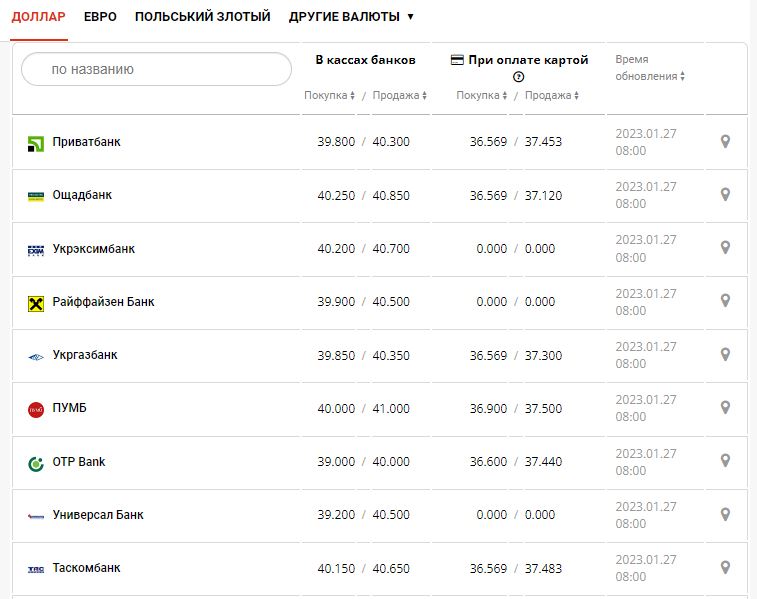Open the Укрэксимбанк bank link
The height and width of the screenshot is (599, 757).
(93, 249)
